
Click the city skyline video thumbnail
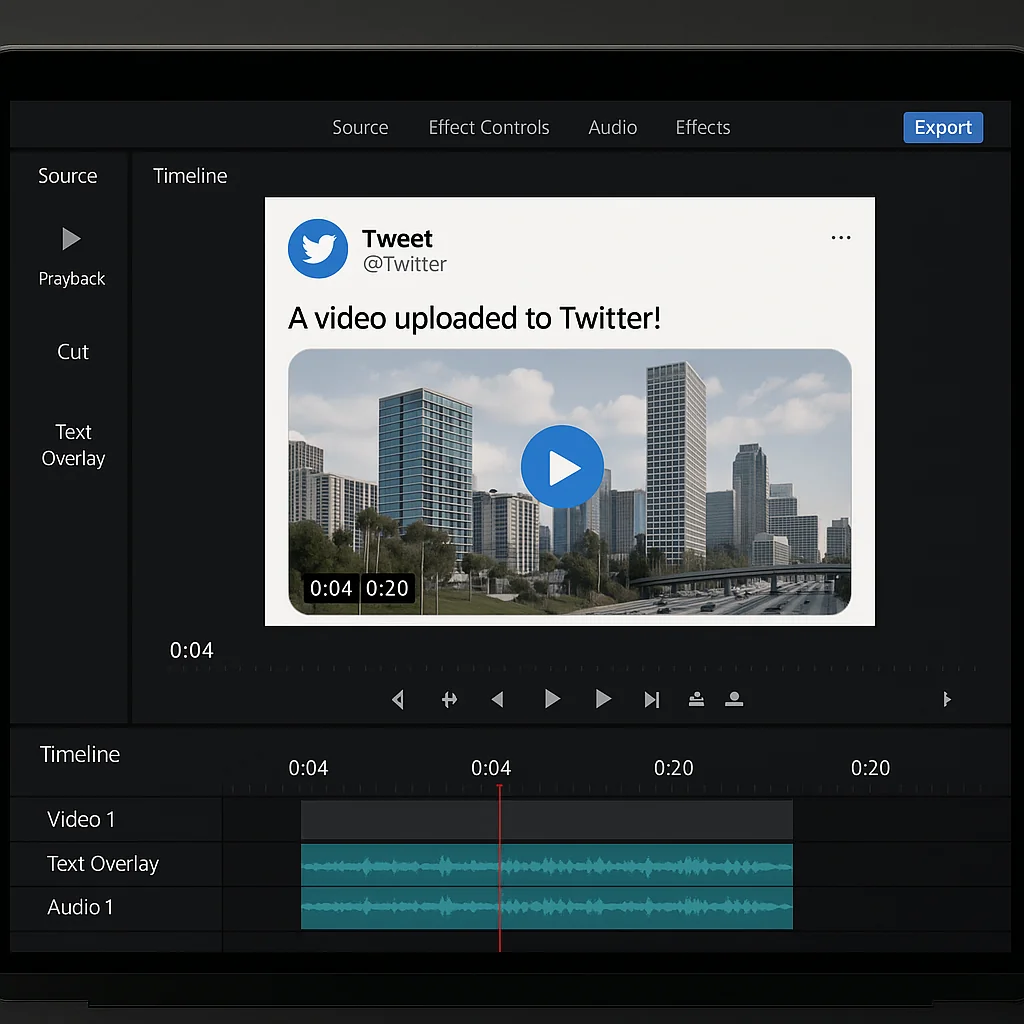tap(569, 482)
